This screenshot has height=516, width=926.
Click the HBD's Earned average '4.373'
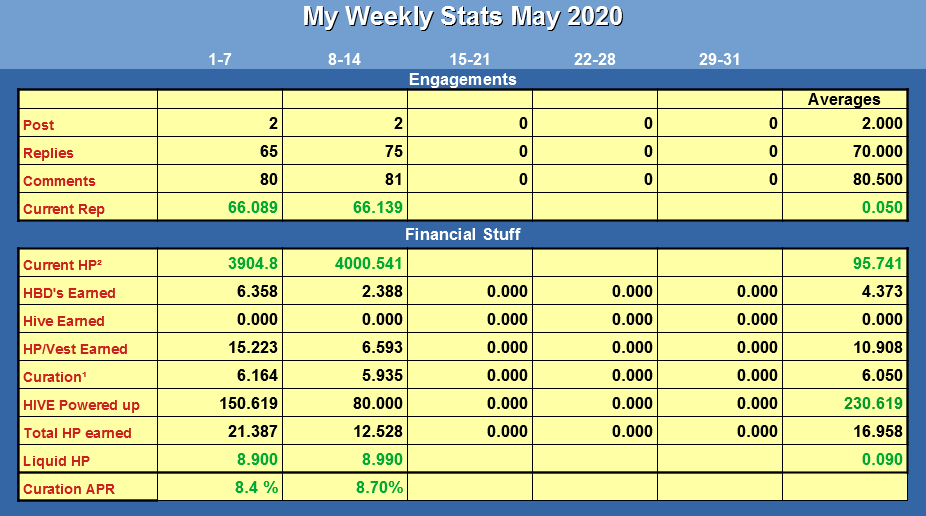pyautogui.click(x=882, y=291)
